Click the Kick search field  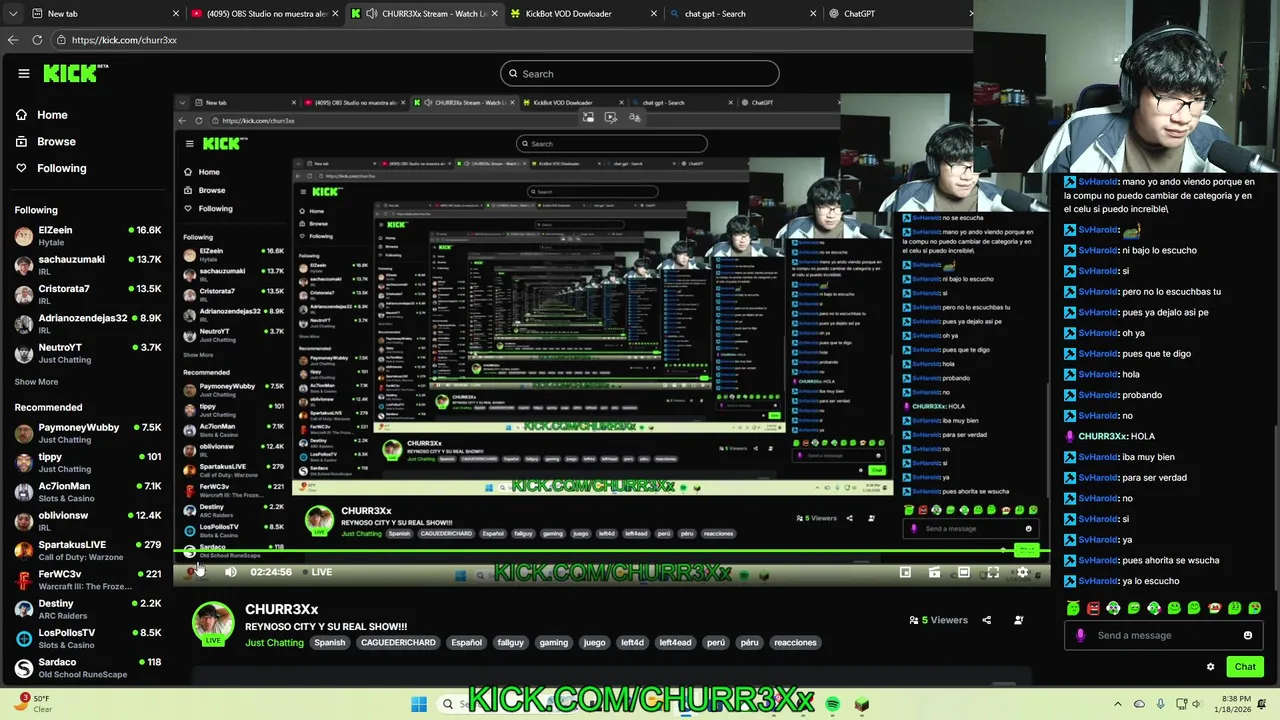pos(640,73)
